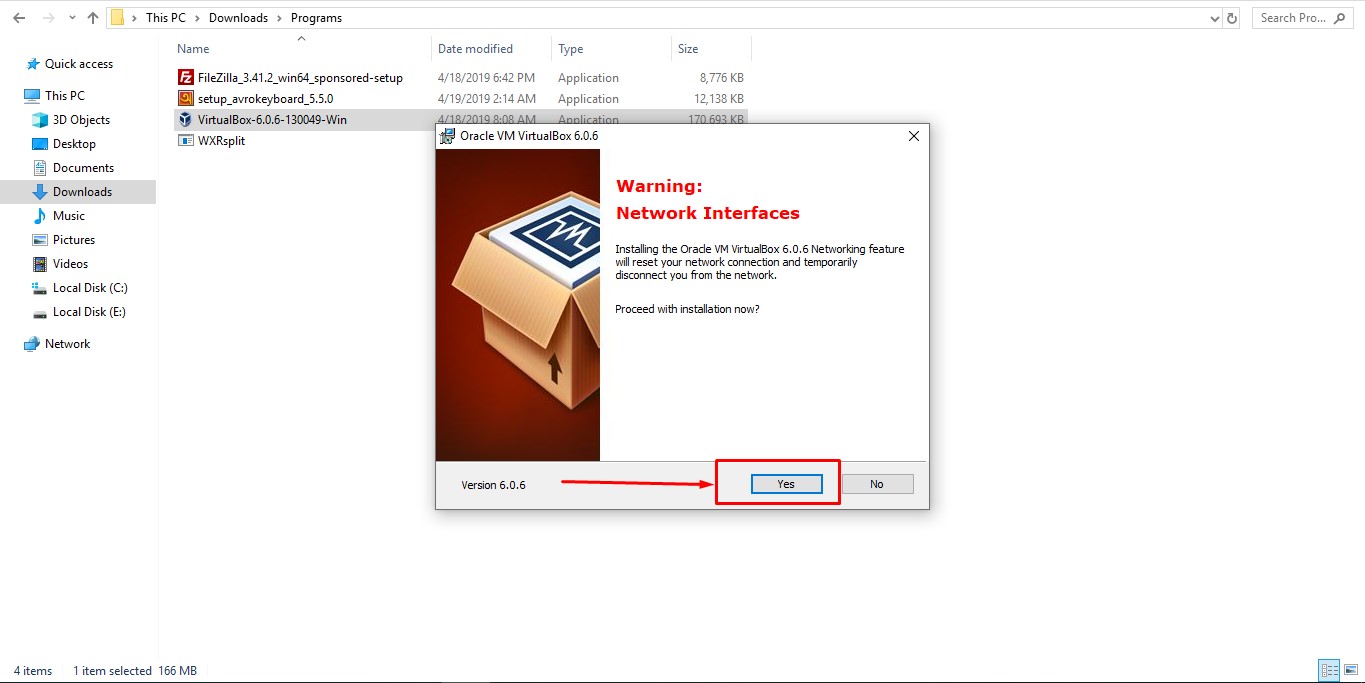Open 3D Objects folder
This screenshot has height=683, width=1365.
coord(81,120)
